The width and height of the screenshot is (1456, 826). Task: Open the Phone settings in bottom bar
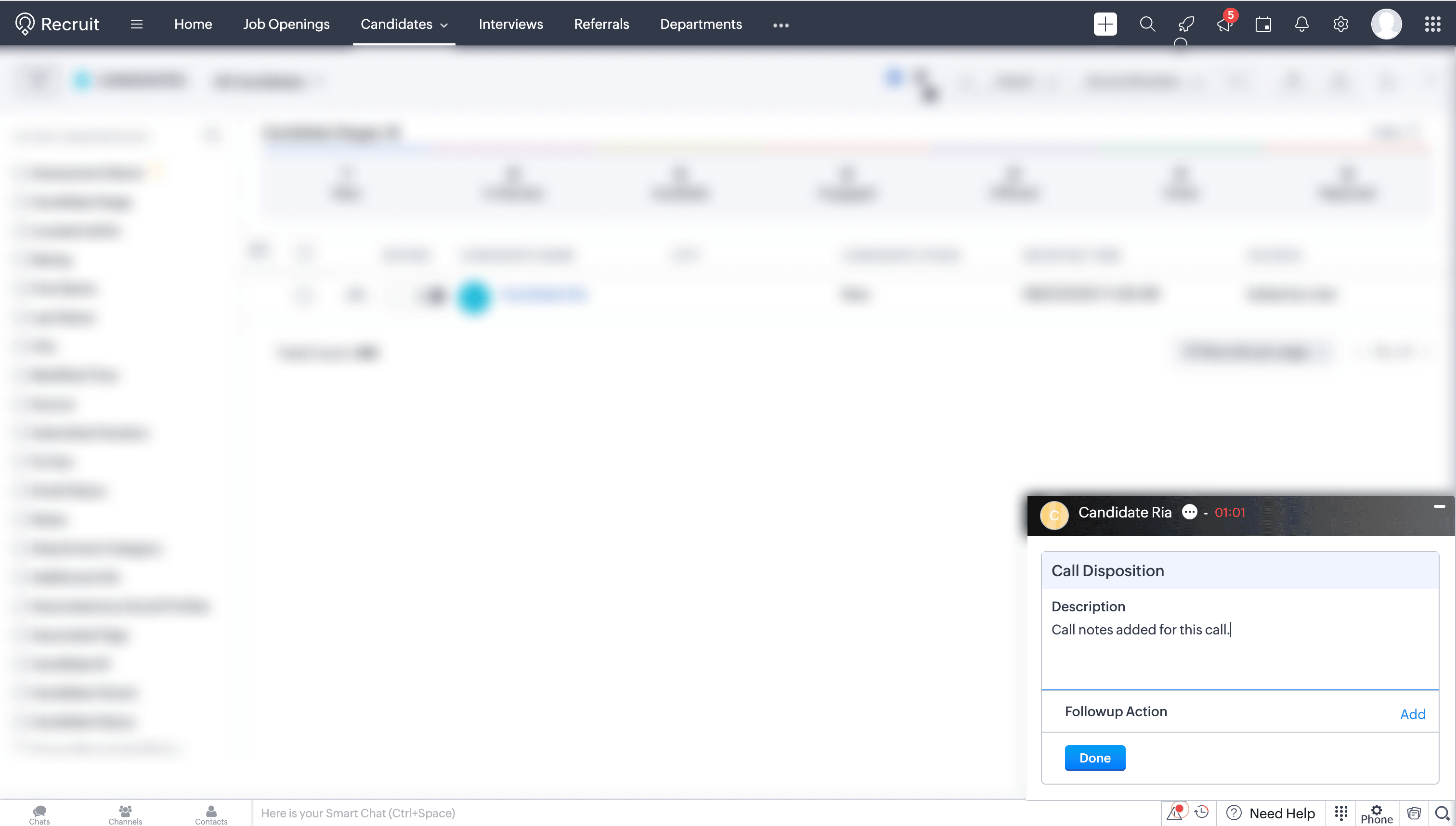[1376, 813]
